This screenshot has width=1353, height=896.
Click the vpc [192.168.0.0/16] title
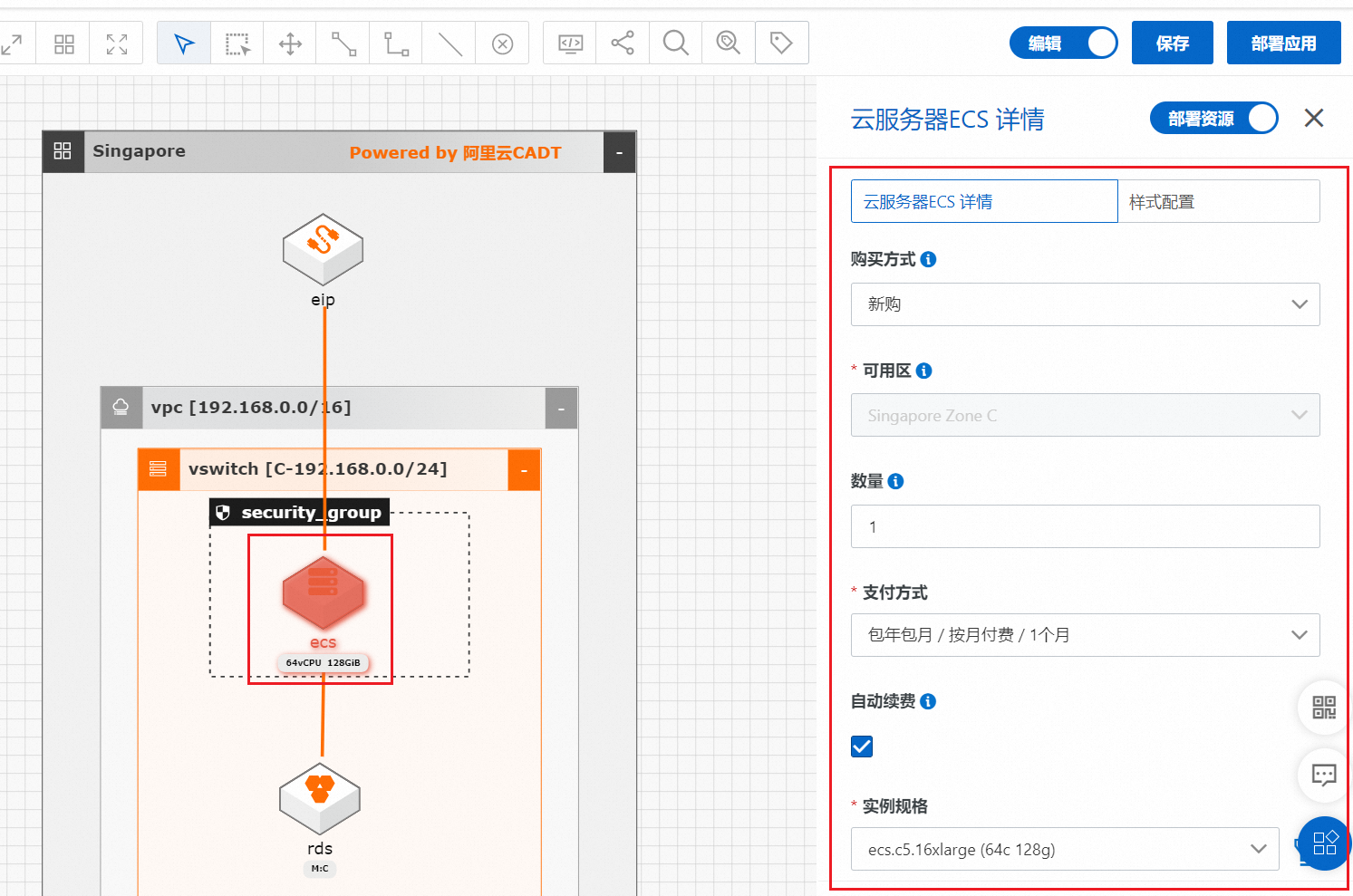point(251,408)
